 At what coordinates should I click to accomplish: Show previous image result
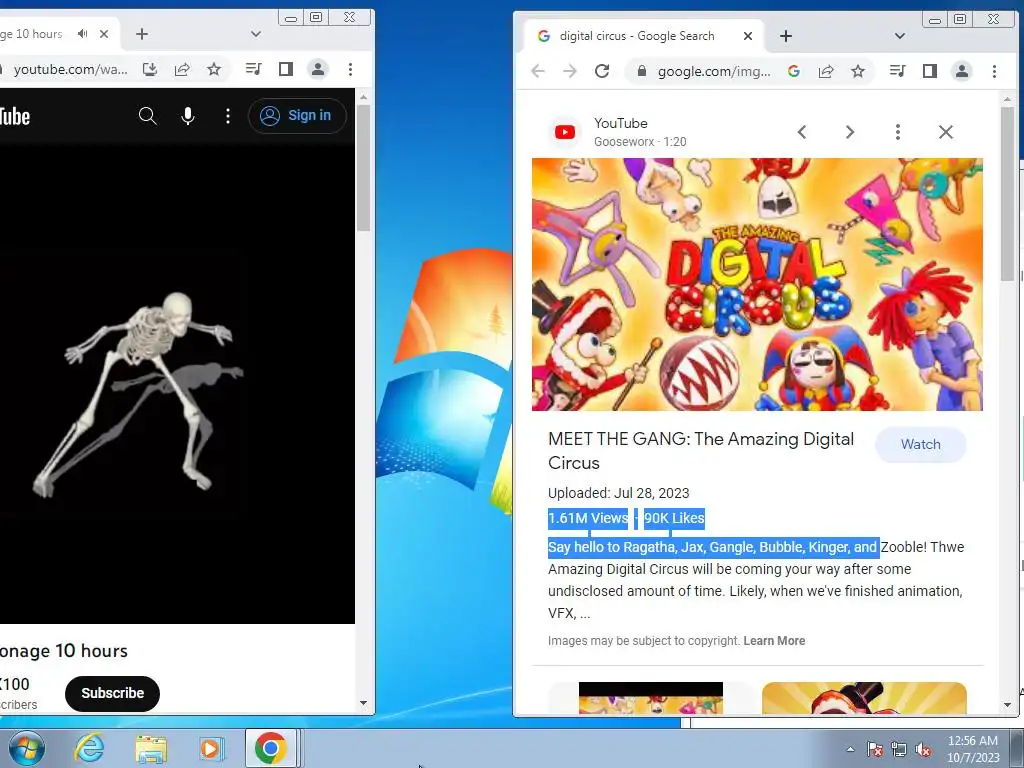pos(802,133)
